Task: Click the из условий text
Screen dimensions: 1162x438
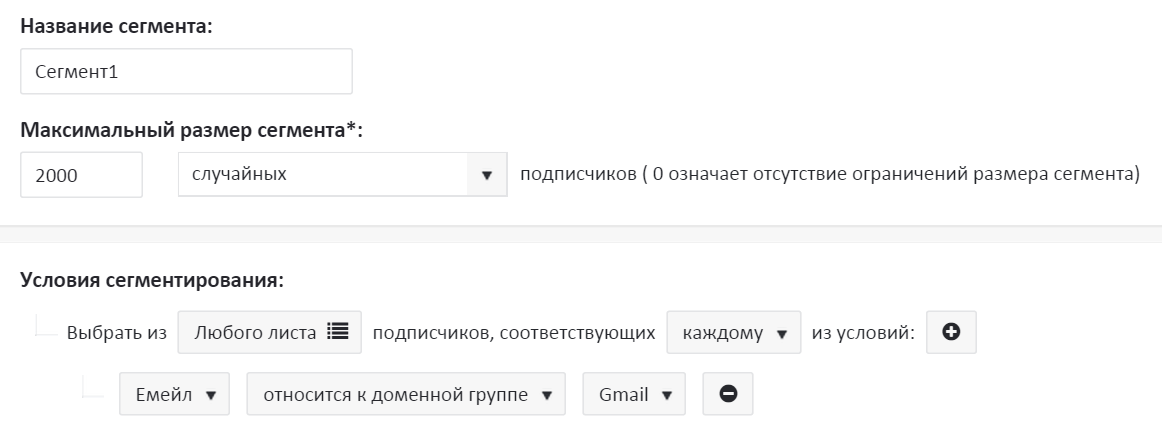Action: (x=865, y=333)
